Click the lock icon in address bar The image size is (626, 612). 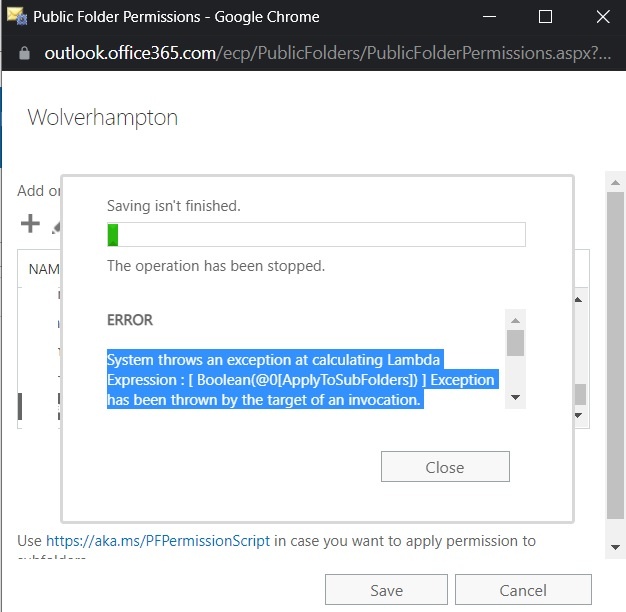[24, 53]
